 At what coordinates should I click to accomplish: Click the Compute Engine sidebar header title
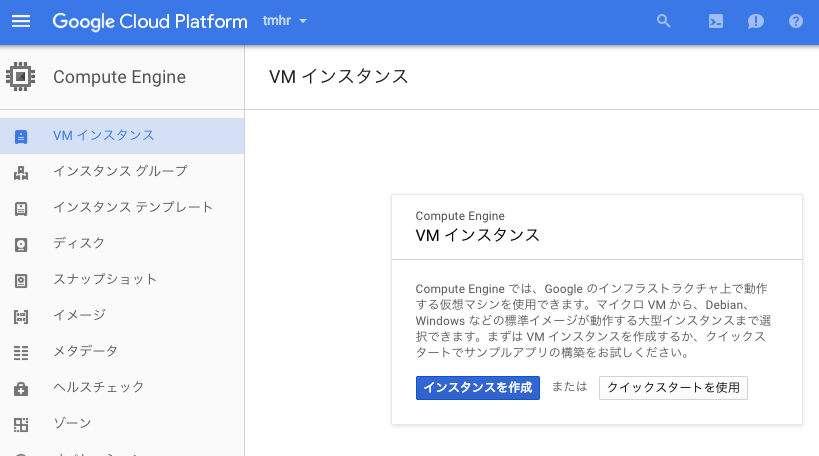pyautogui.click(x=119, y=77)
